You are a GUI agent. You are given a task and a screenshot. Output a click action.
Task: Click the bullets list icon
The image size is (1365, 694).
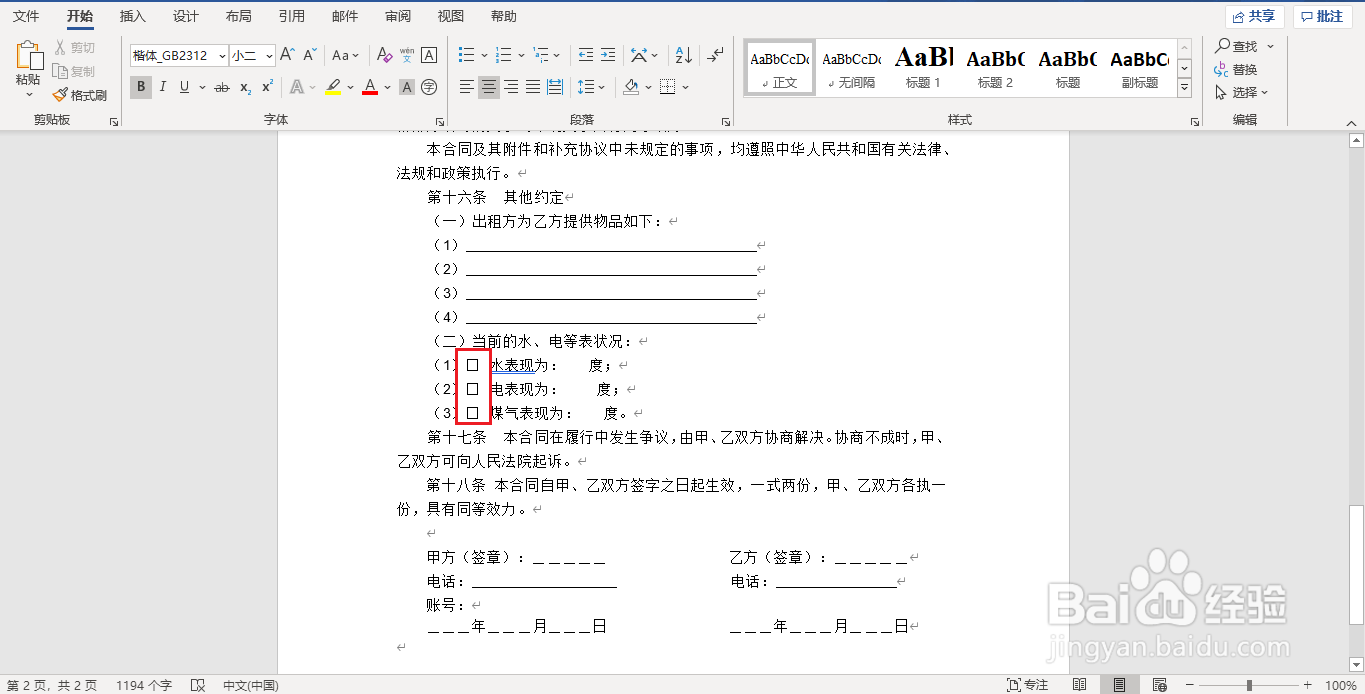466,55
